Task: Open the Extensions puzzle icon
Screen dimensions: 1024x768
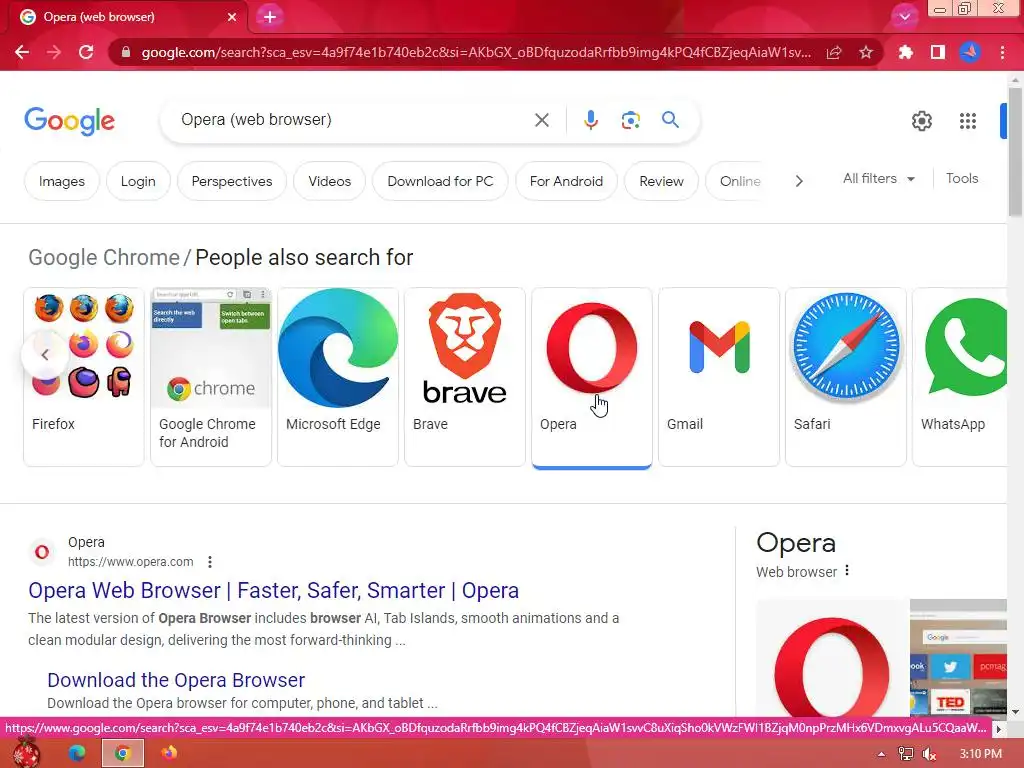Action: [906, 52]
